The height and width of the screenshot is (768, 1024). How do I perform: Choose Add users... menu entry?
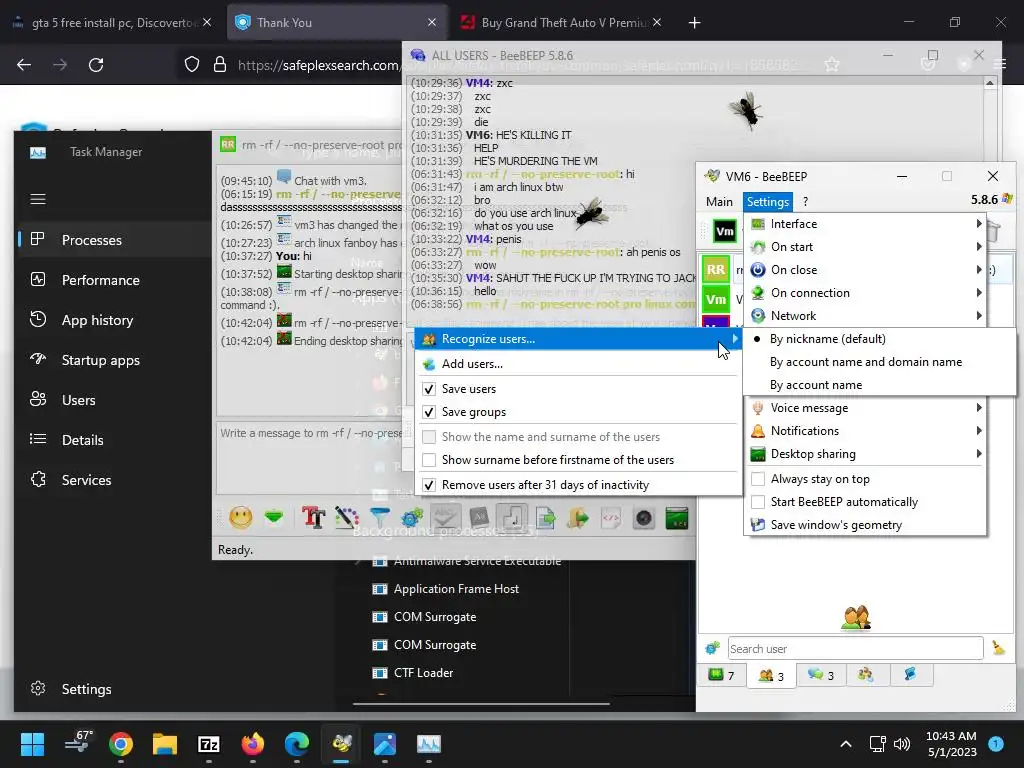pyautogui.click(x=579, y=364)
